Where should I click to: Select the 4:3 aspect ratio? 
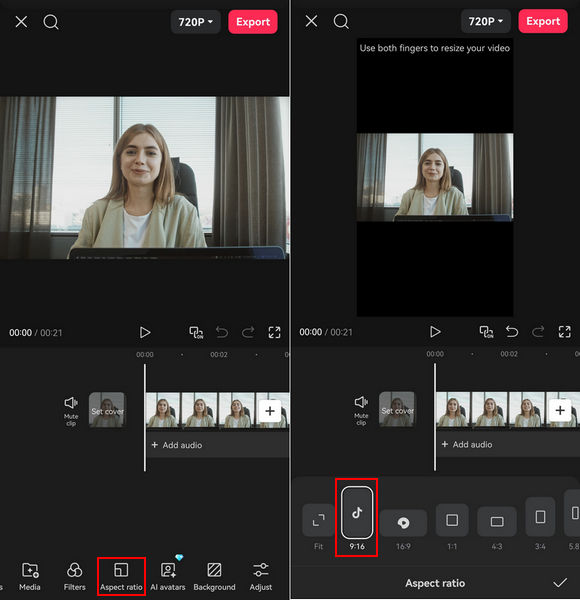(497, 529)
